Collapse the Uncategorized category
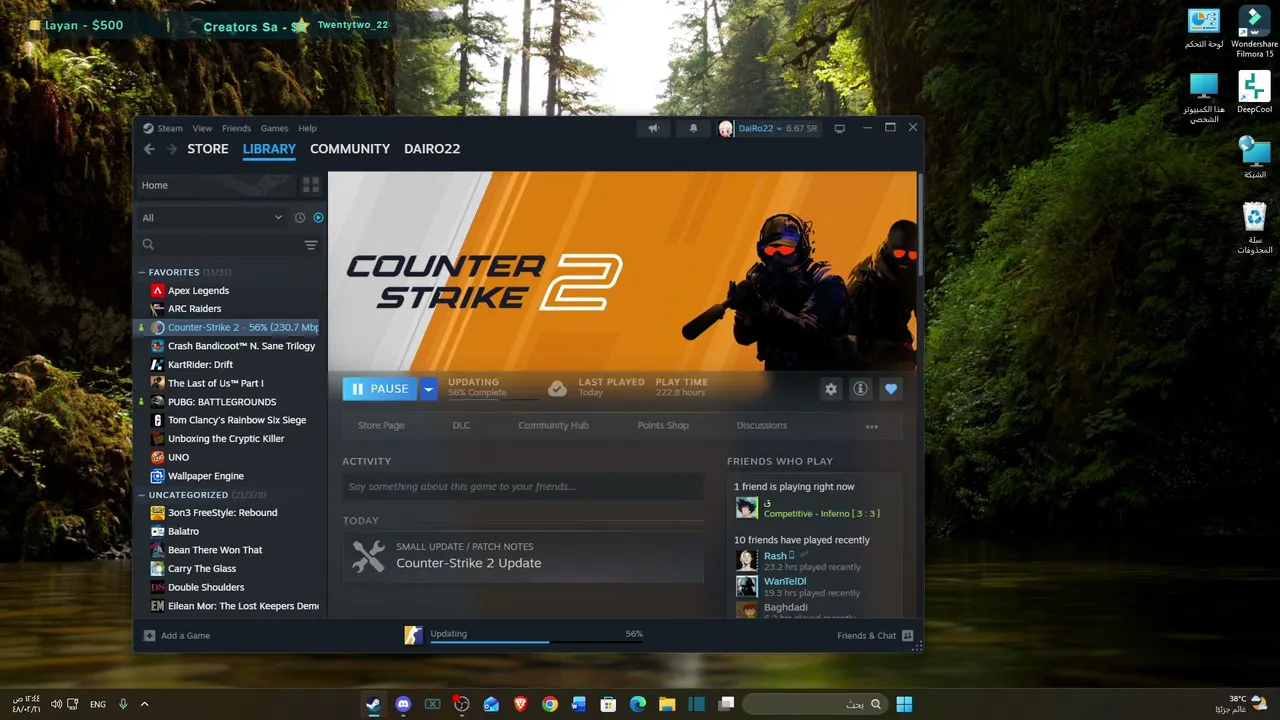 tap(141, 495)
